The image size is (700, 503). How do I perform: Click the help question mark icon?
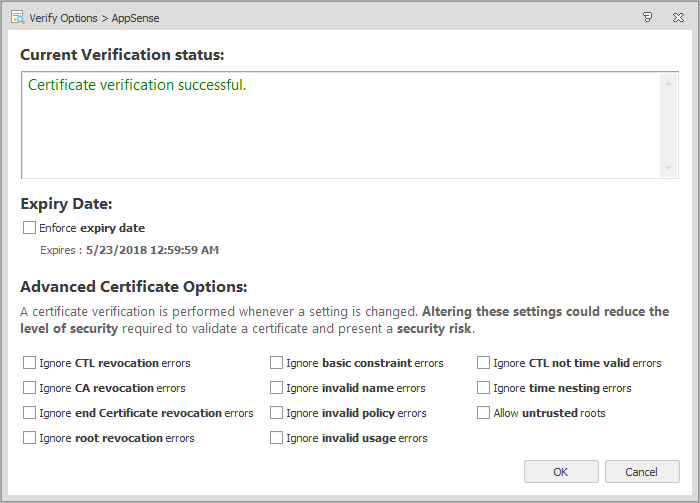[x=648, y=16]
